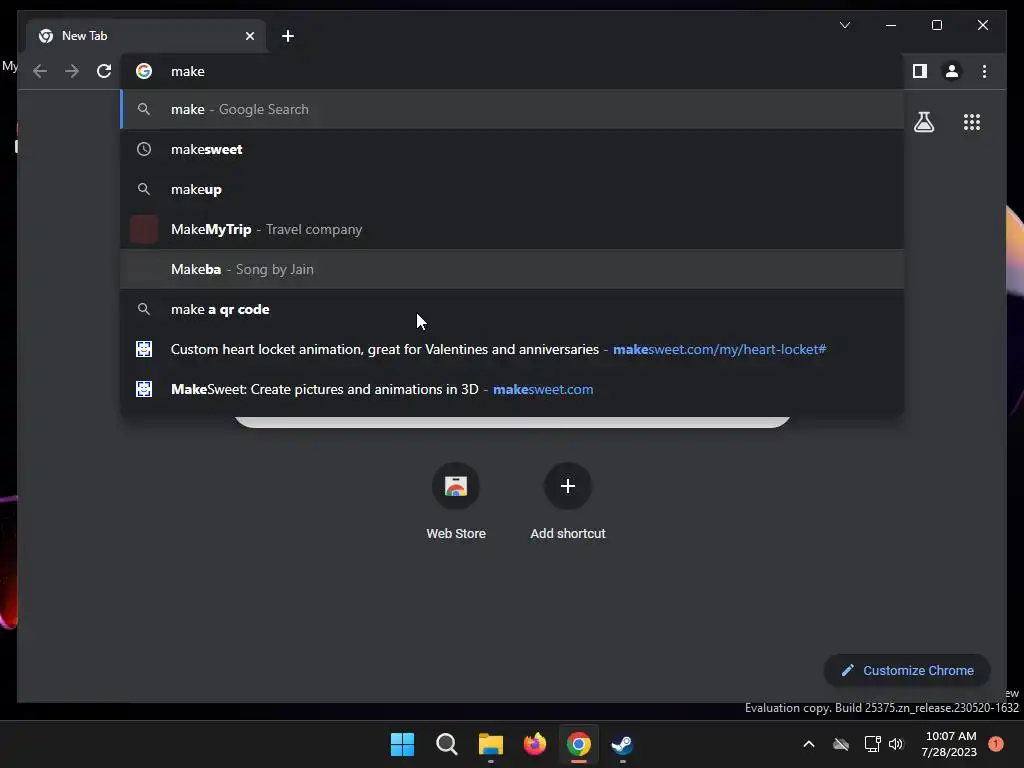Choose 'make - Google Search' suggestion
Viewport: 1024px width, 768px height.
[513, 109]
